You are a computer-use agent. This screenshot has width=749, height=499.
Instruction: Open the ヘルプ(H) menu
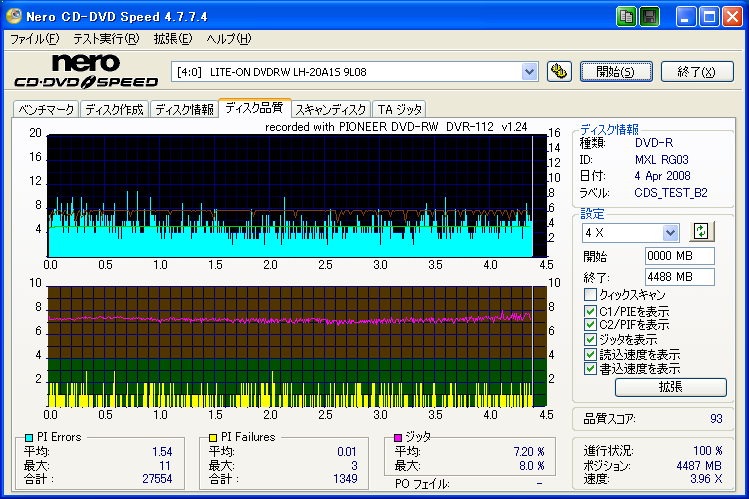[229, 39]
